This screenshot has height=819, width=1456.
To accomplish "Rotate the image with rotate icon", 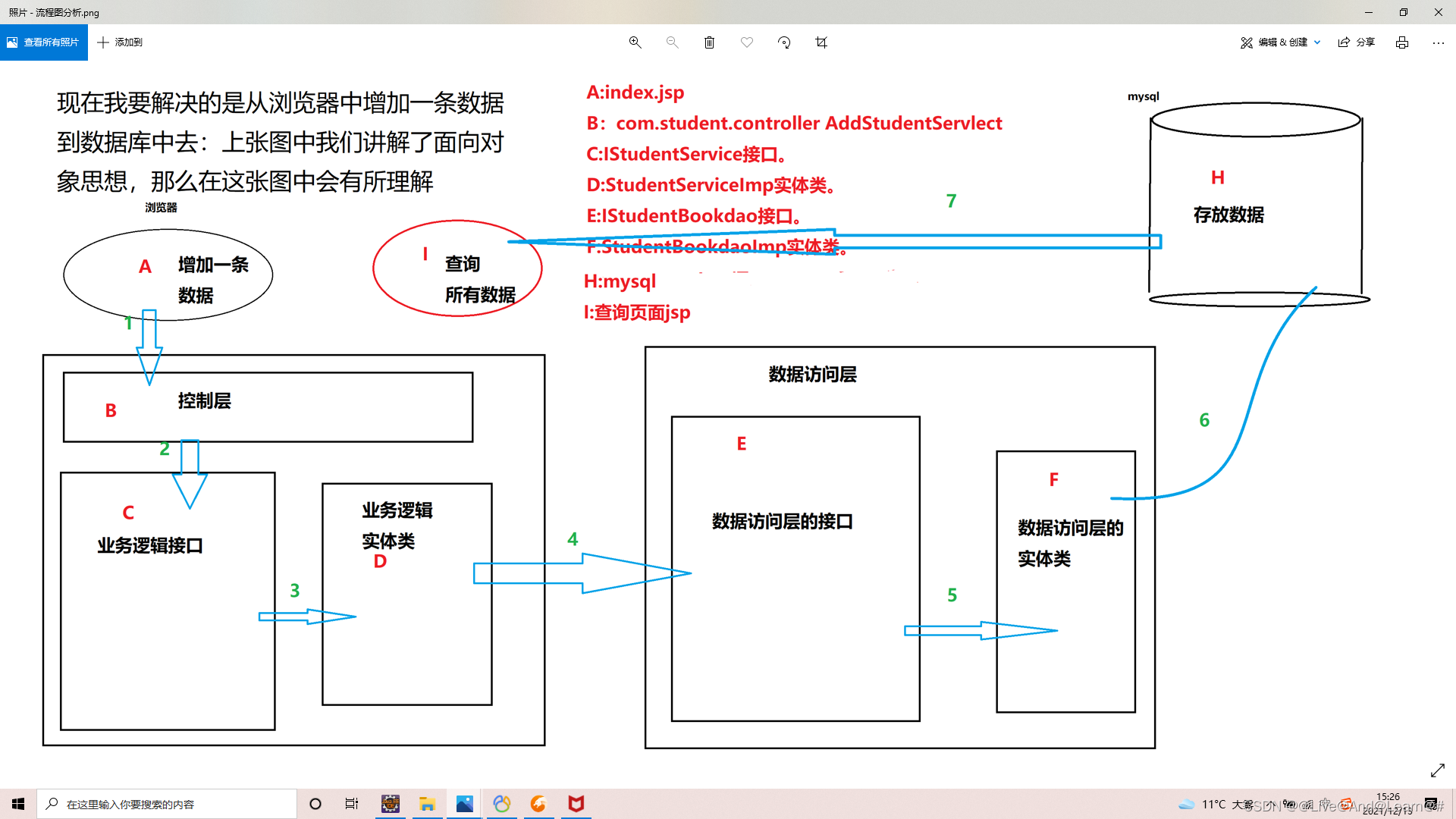I will [x=784, y=42].
